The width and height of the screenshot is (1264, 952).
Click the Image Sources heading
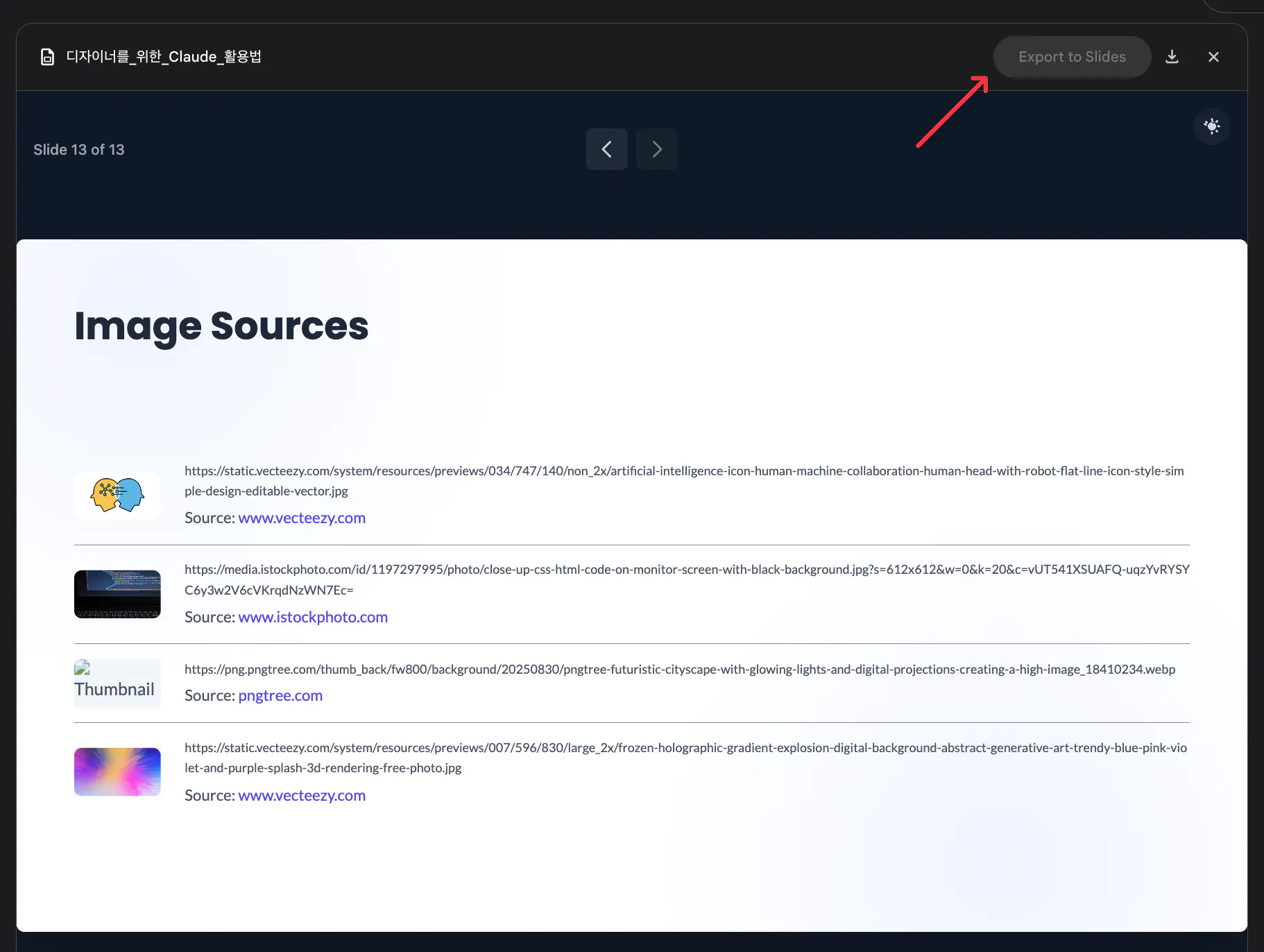(x=221, y=326)
